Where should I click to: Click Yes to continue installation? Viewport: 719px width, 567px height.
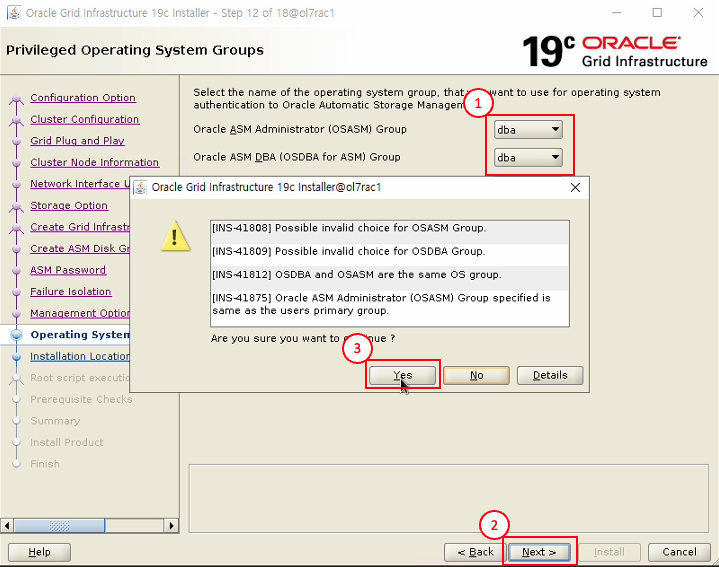click(x=402, y=375)
